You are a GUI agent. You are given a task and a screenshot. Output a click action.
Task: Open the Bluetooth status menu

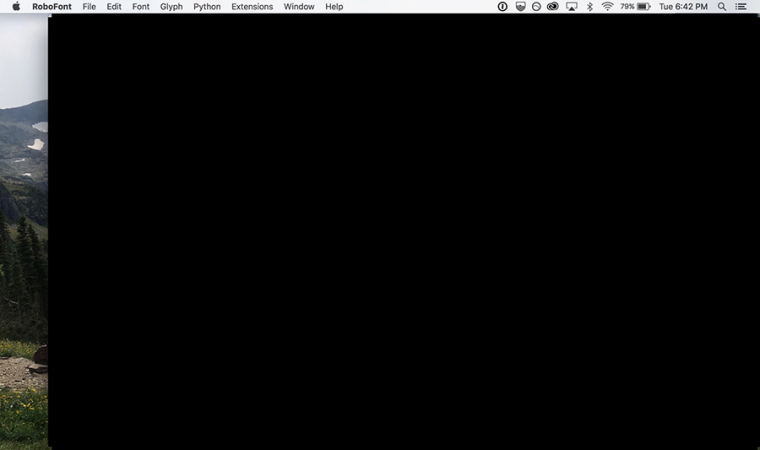pos(590,6)
